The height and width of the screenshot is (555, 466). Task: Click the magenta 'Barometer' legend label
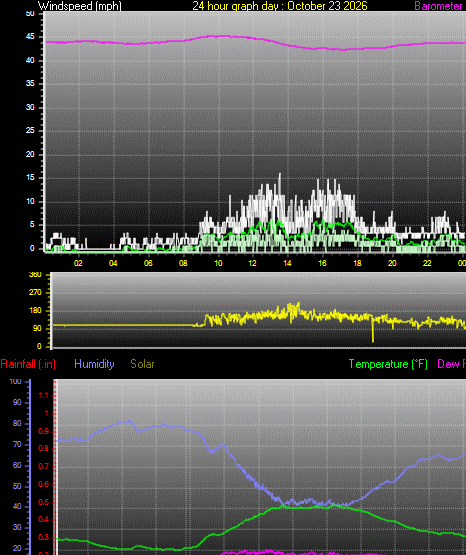pos(438,6)
